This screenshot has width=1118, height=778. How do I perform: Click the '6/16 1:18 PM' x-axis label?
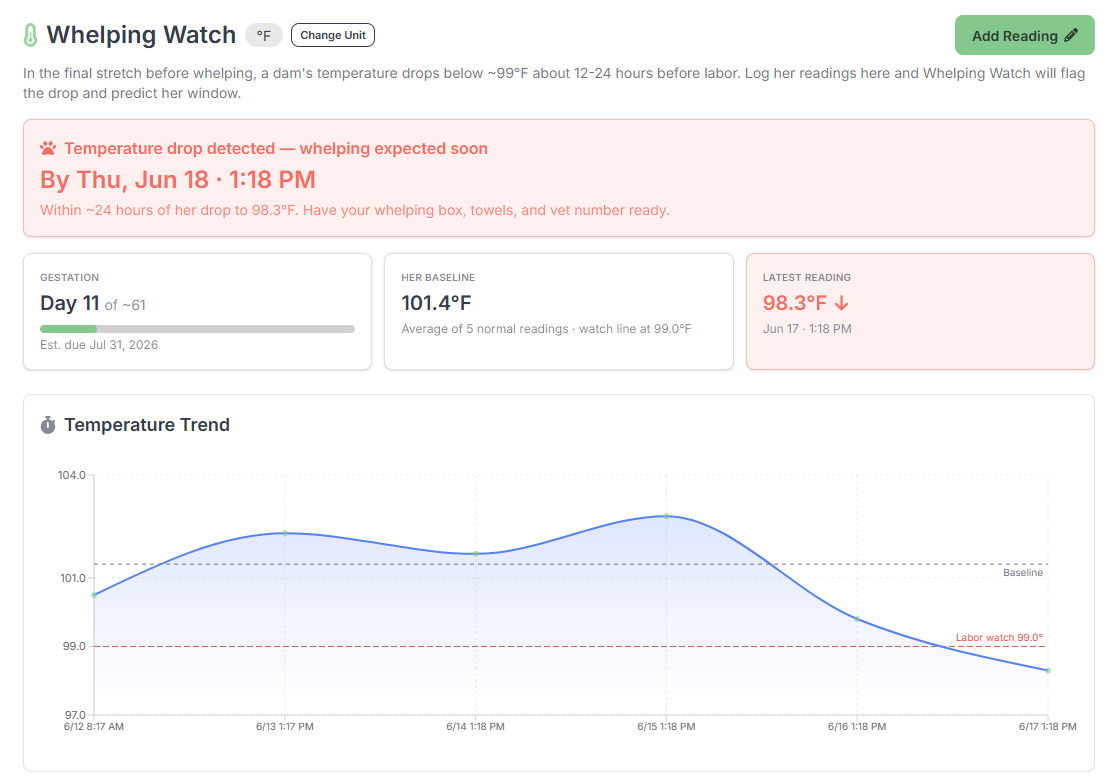point(857,727)
